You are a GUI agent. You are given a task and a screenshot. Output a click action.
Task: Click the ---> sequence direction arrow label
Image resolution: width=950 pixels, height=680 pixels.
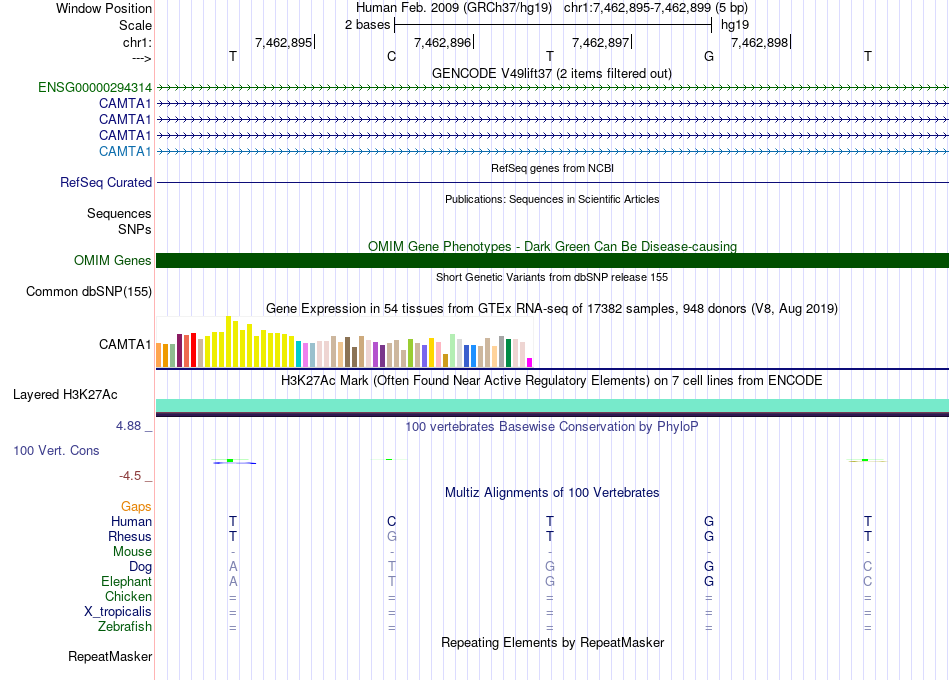tap(142, 58)
